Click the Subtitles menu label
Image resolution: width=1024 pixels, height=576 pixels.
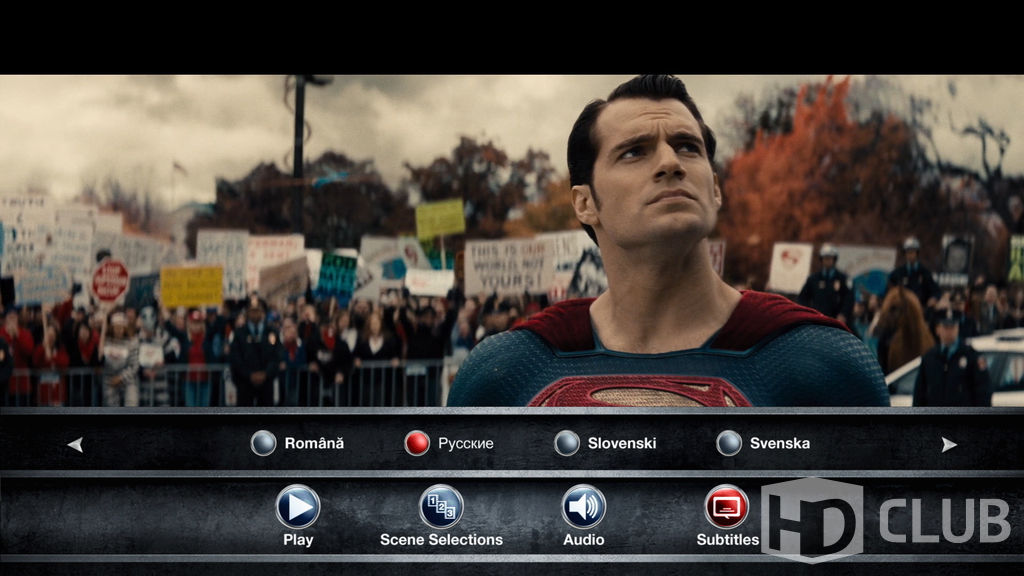pyautogui.click(x=728, y=540)
